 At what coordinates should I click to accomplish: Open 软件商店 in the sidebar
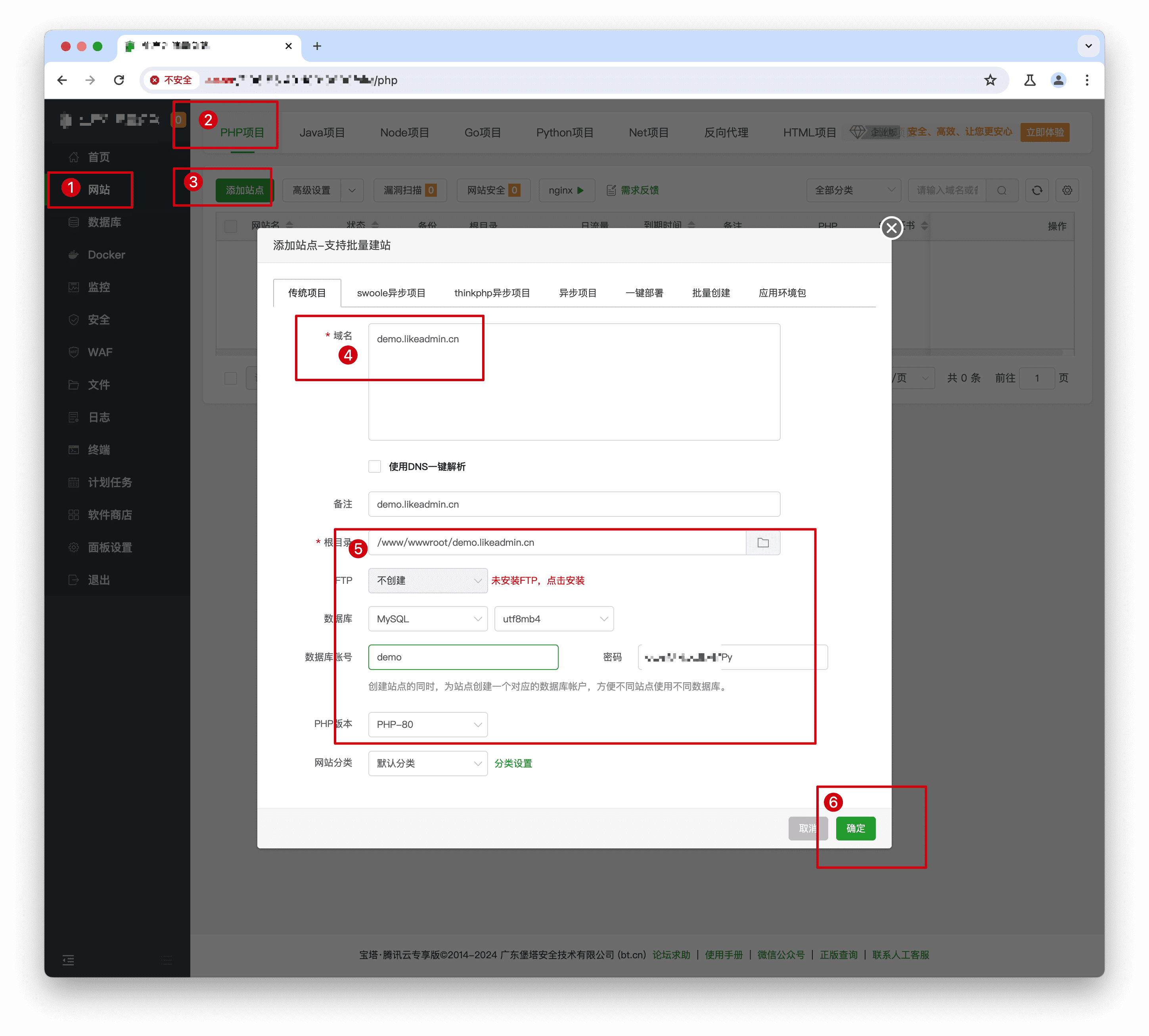(x=109, y=514)
